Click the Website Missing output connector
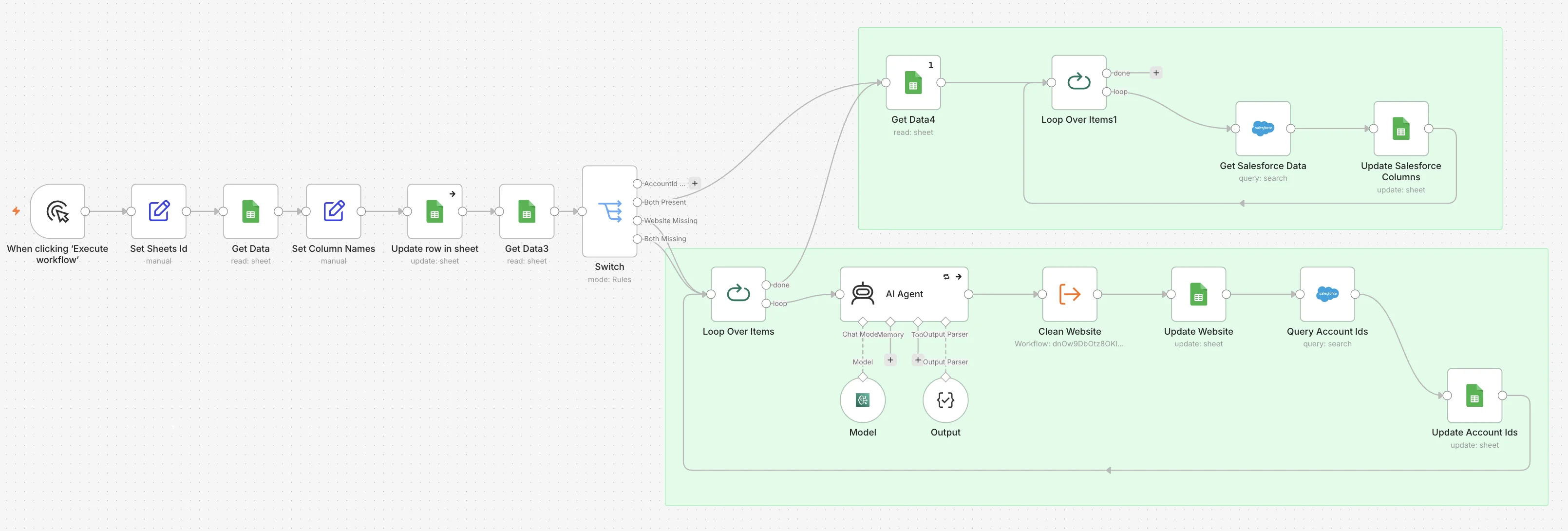Screen dimensions: 1568x531 (637, 220)
